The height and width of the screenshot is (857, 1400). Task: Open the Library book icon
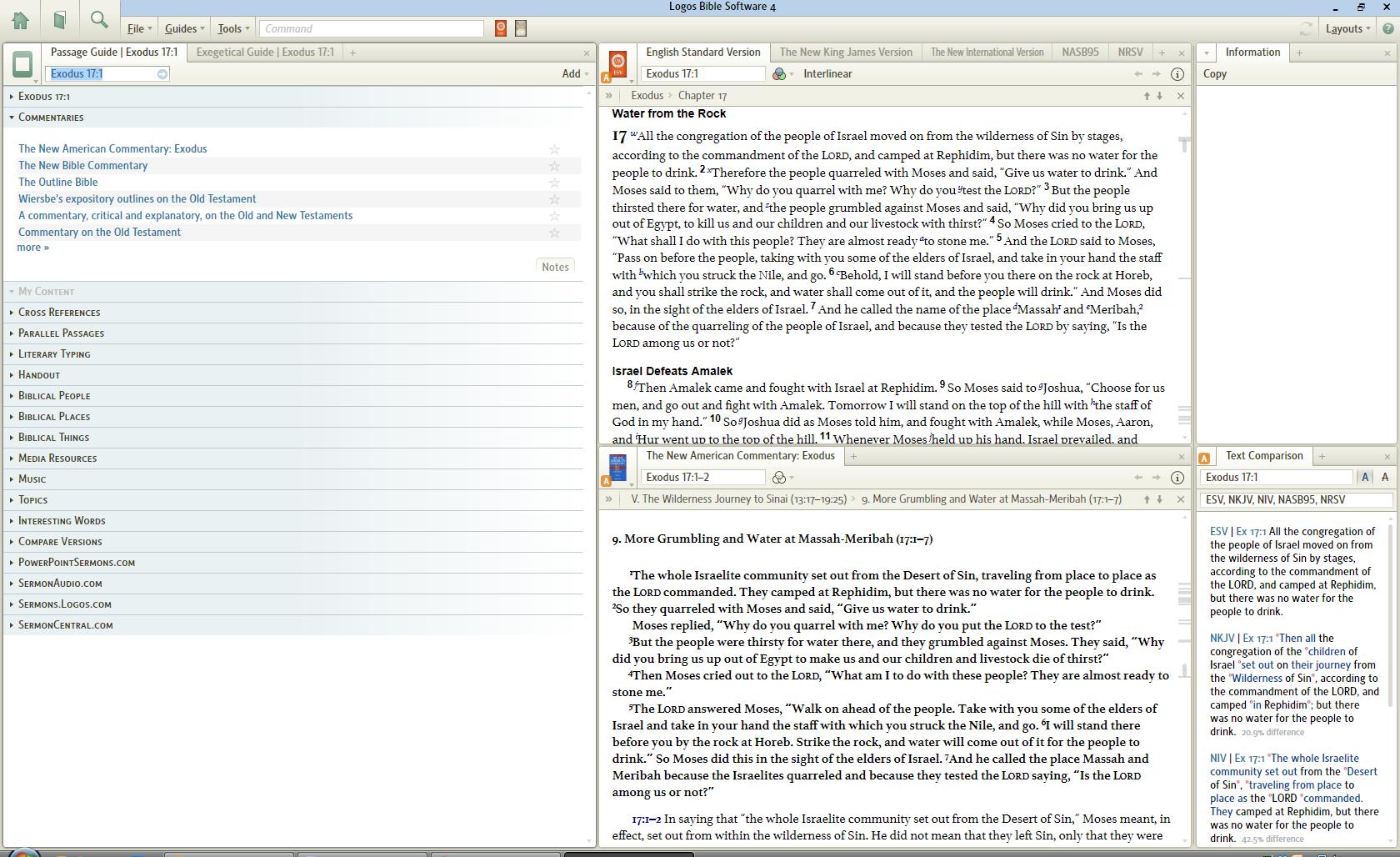[59, 21]
